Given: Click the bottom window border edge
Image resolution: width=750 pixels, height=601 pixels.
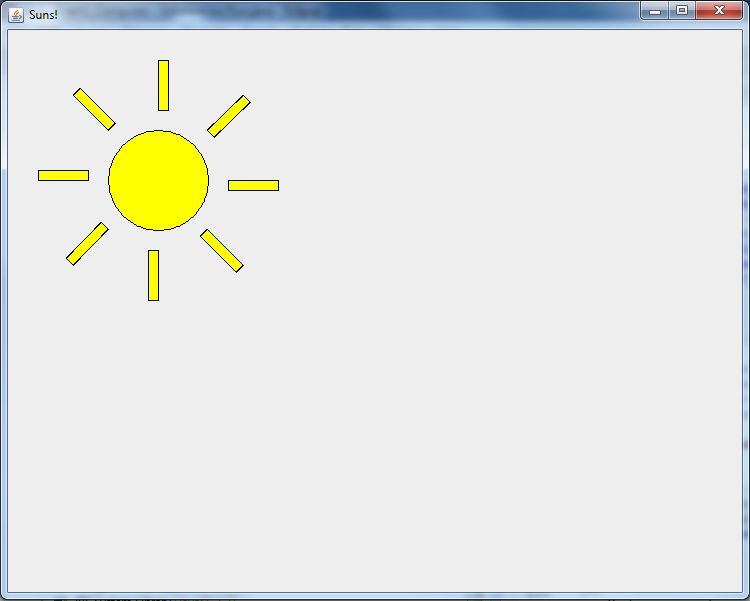Looking at the screenshot, I should pyautogui.click(x=375, y=596).
